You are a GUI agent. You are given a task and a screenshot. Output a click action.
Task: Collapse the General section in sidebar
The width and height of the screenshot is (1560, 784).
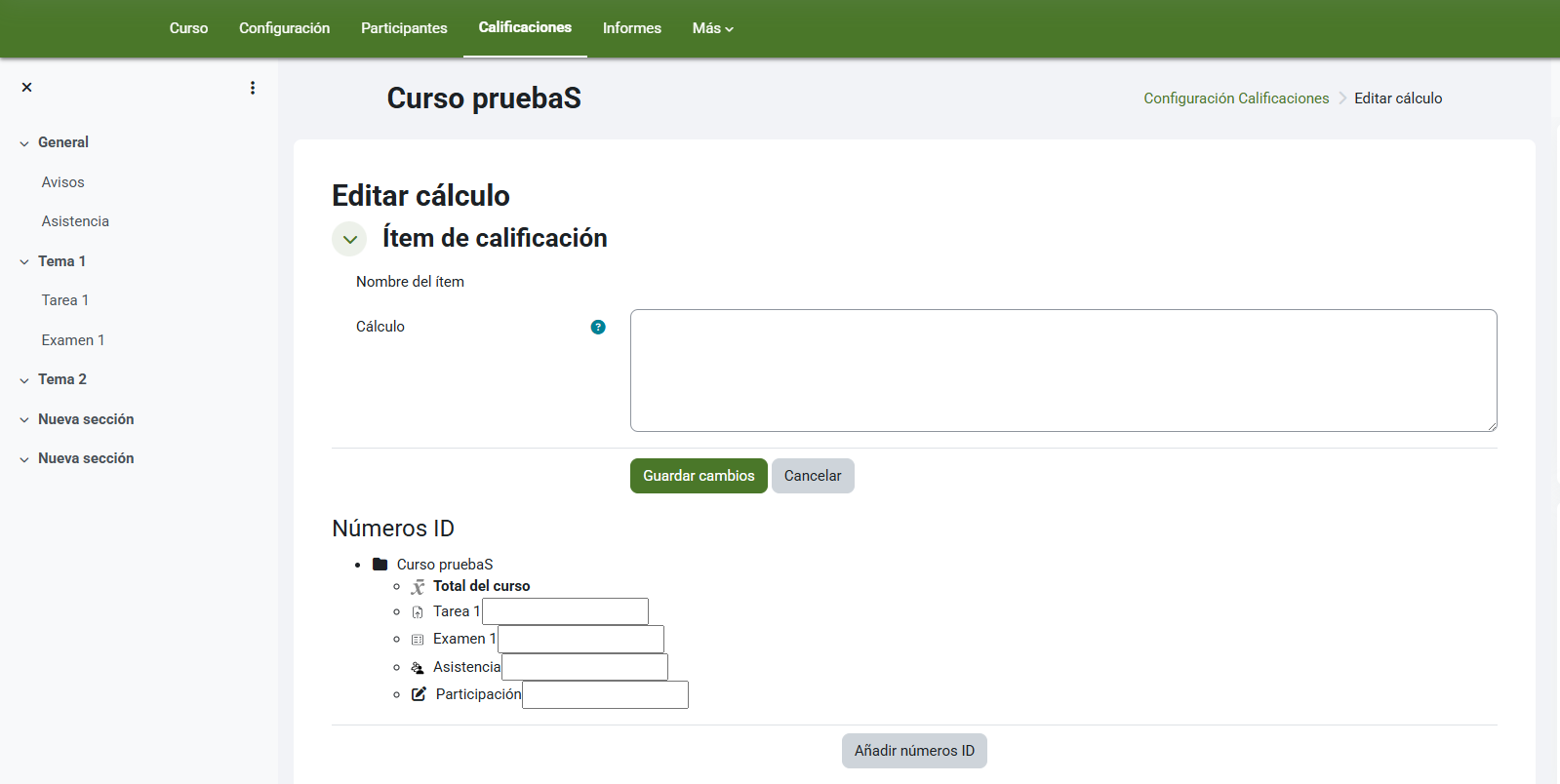(x=24, y=143)
